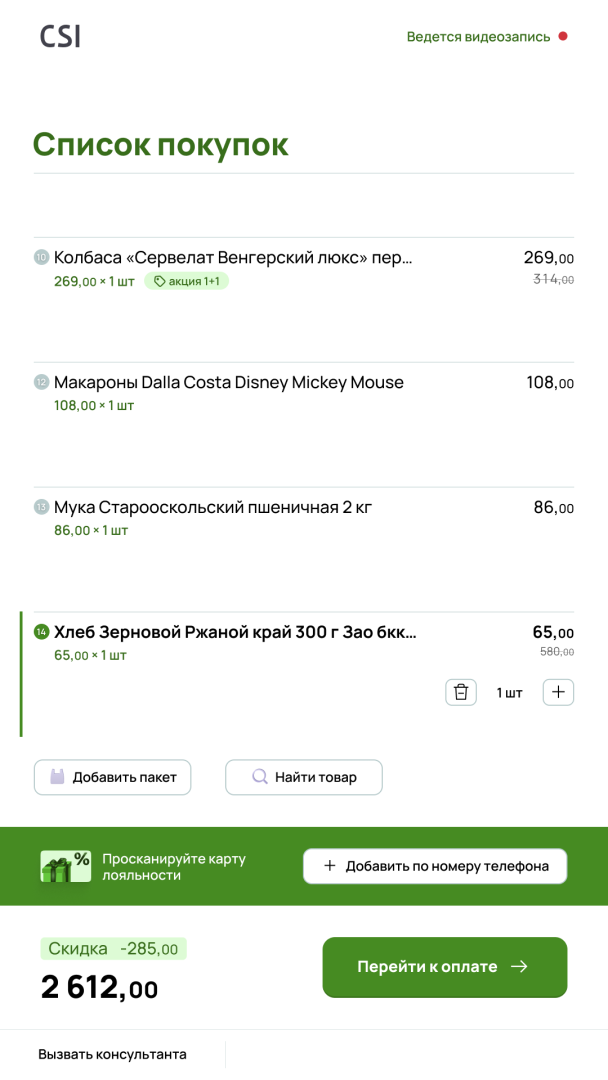Select the Колбаса Сервелат Венгерский item
The image size is (608, 1080).
click(x=232, y=258)
